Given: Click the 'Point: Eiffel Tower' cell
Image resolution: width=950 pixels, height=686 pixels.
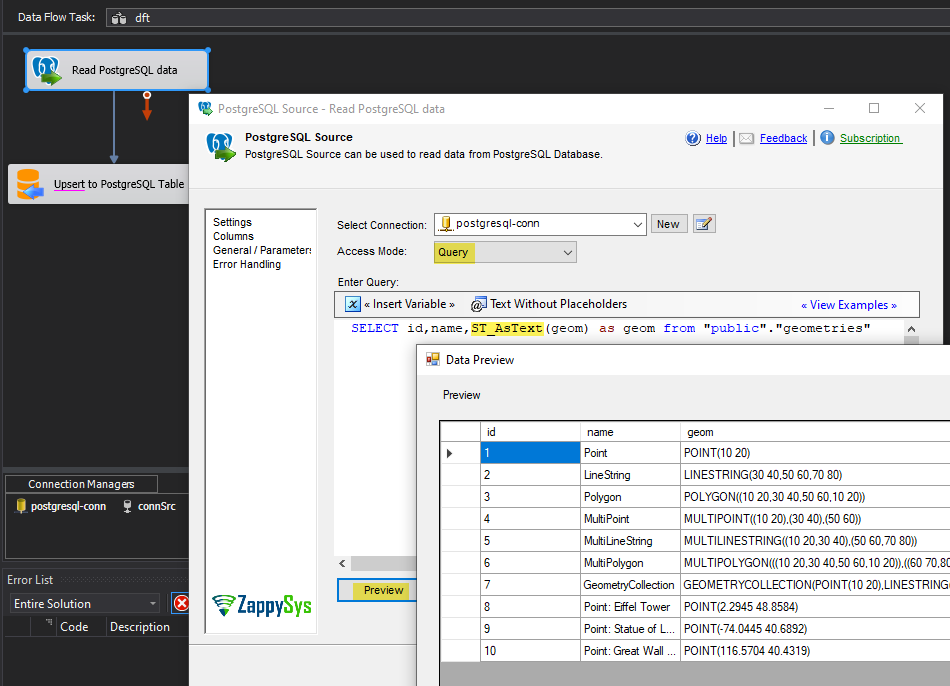Looking at the screenshot, I should point(630,607).
